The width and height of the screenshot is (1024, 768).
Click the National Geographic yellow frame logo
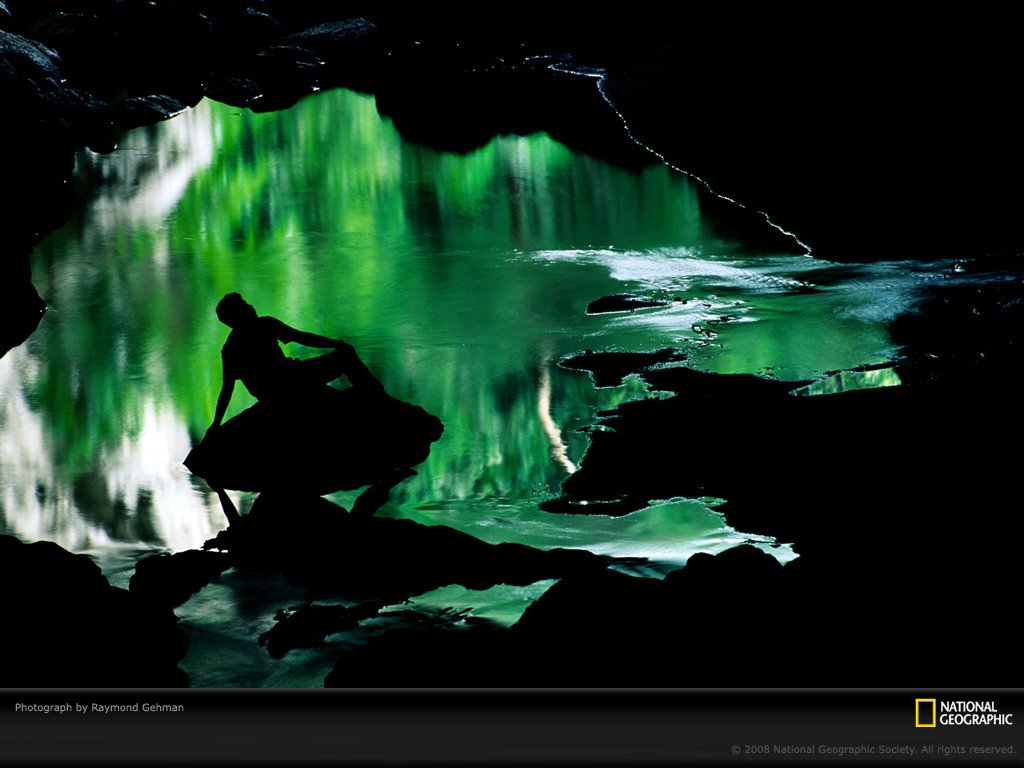pos(925,712)
